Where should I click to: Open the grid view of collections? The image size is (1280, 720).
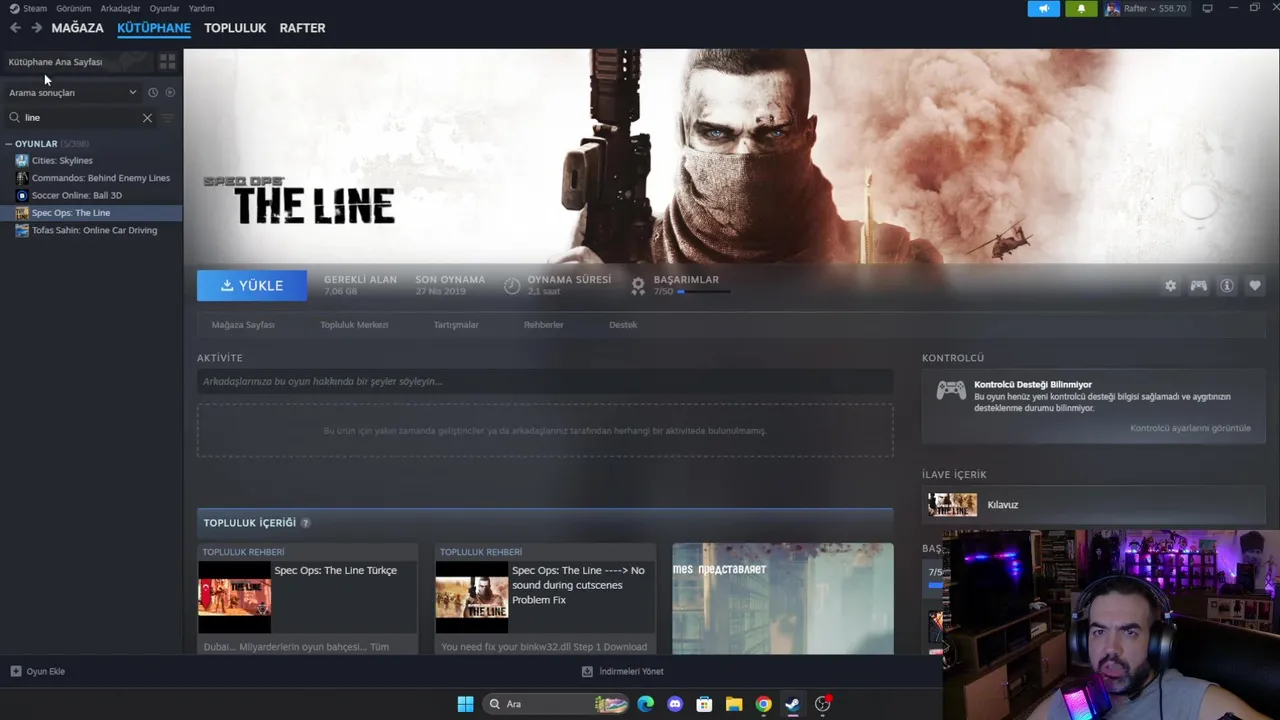click(x=167, y=62)
